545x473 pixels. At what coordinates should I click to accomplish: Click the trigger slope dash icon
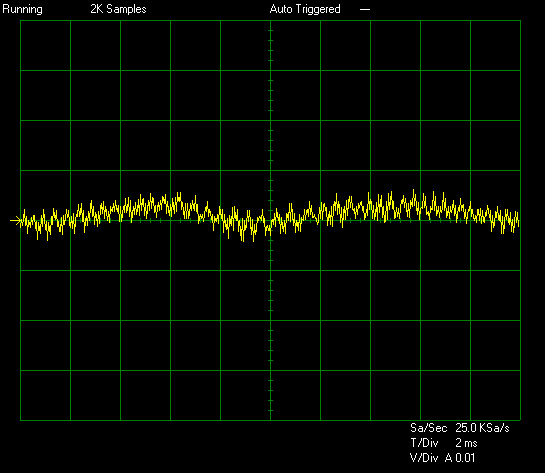[x=365, y=9]
